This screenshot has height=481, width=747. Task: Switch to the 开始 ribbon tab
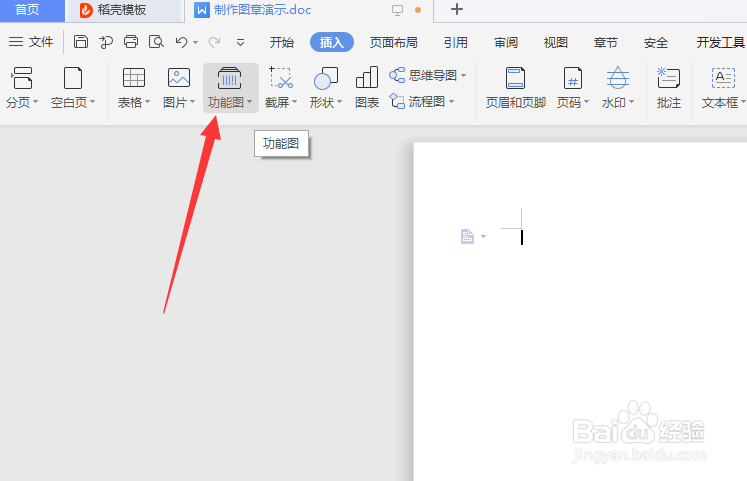click(x=282, y=42)
